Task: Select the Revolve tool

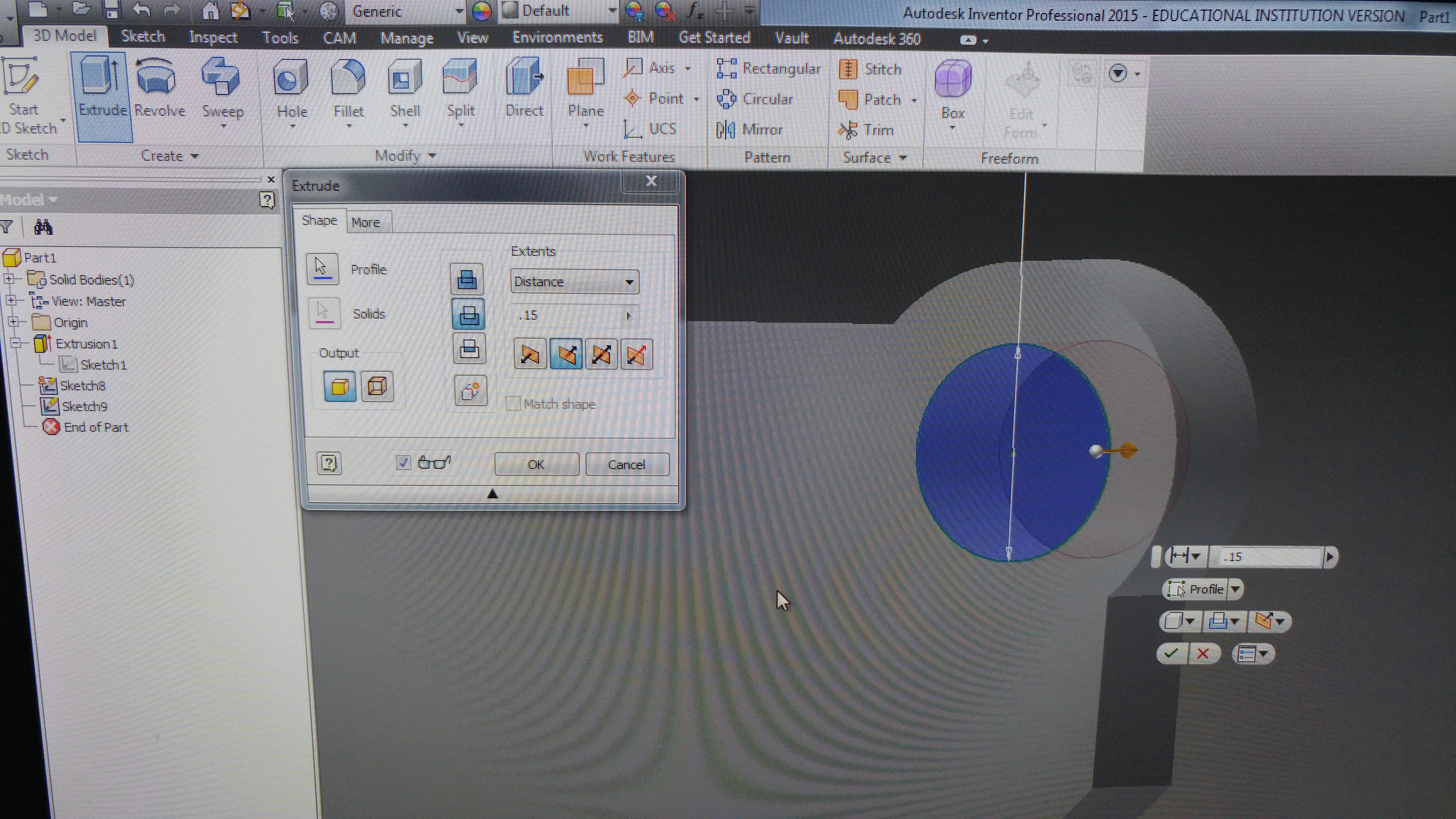Action: pos(160,88)
